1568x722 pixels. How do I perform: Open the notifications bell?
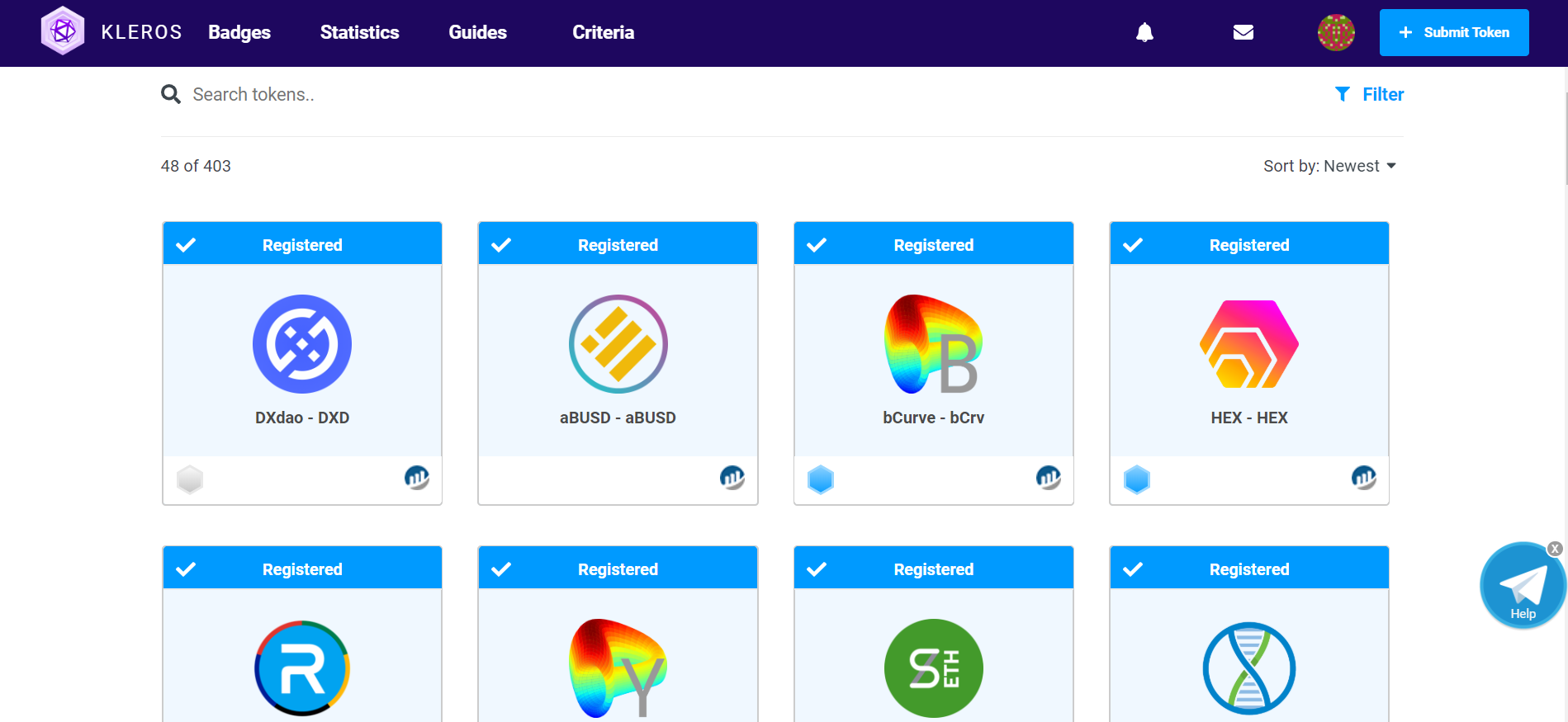1144,32
